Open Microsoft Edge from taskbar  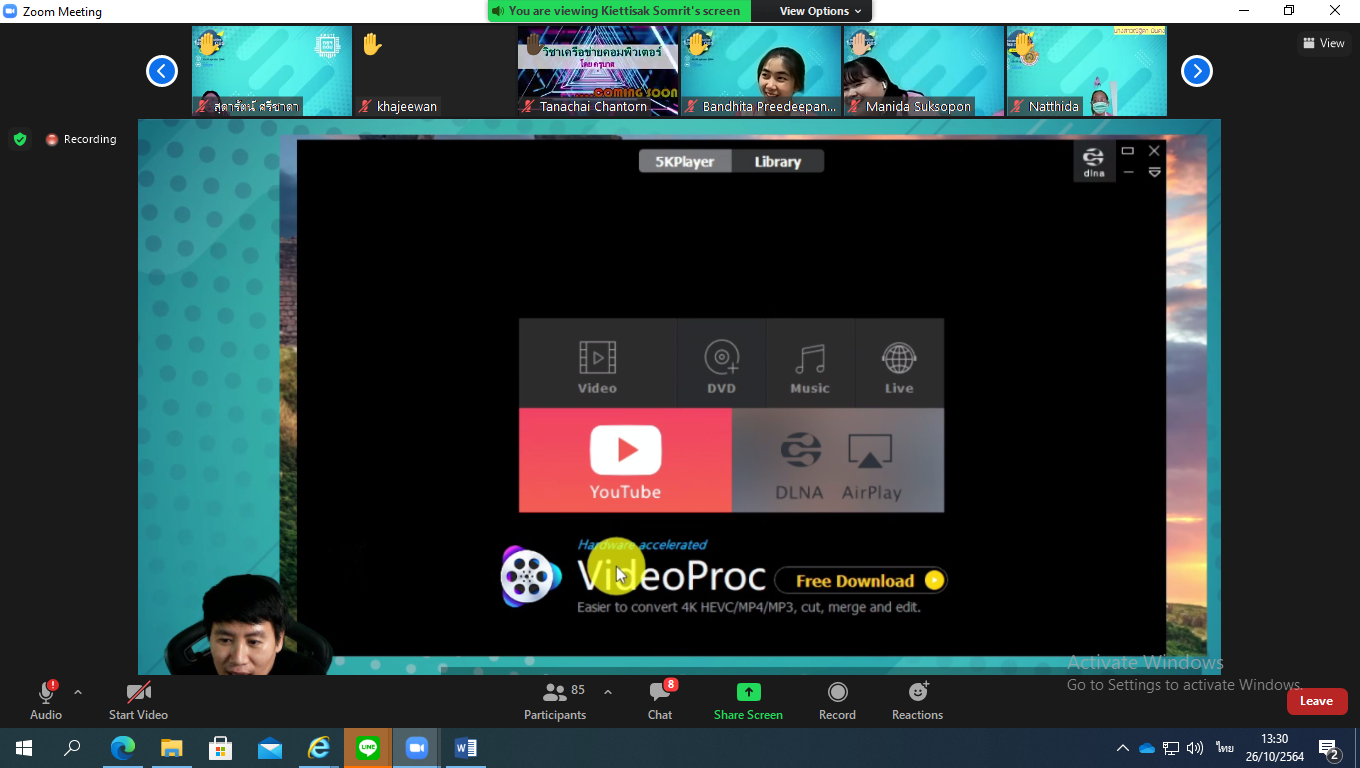tap(123, 748)
